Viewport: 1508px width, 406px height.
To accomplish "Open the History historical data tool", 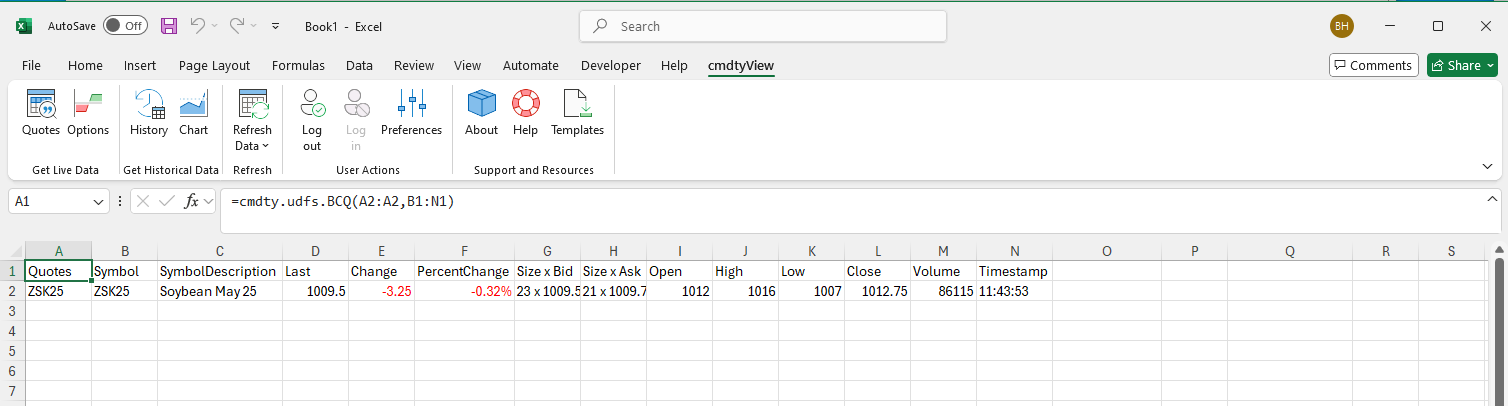I will click(x=149, y=112).
